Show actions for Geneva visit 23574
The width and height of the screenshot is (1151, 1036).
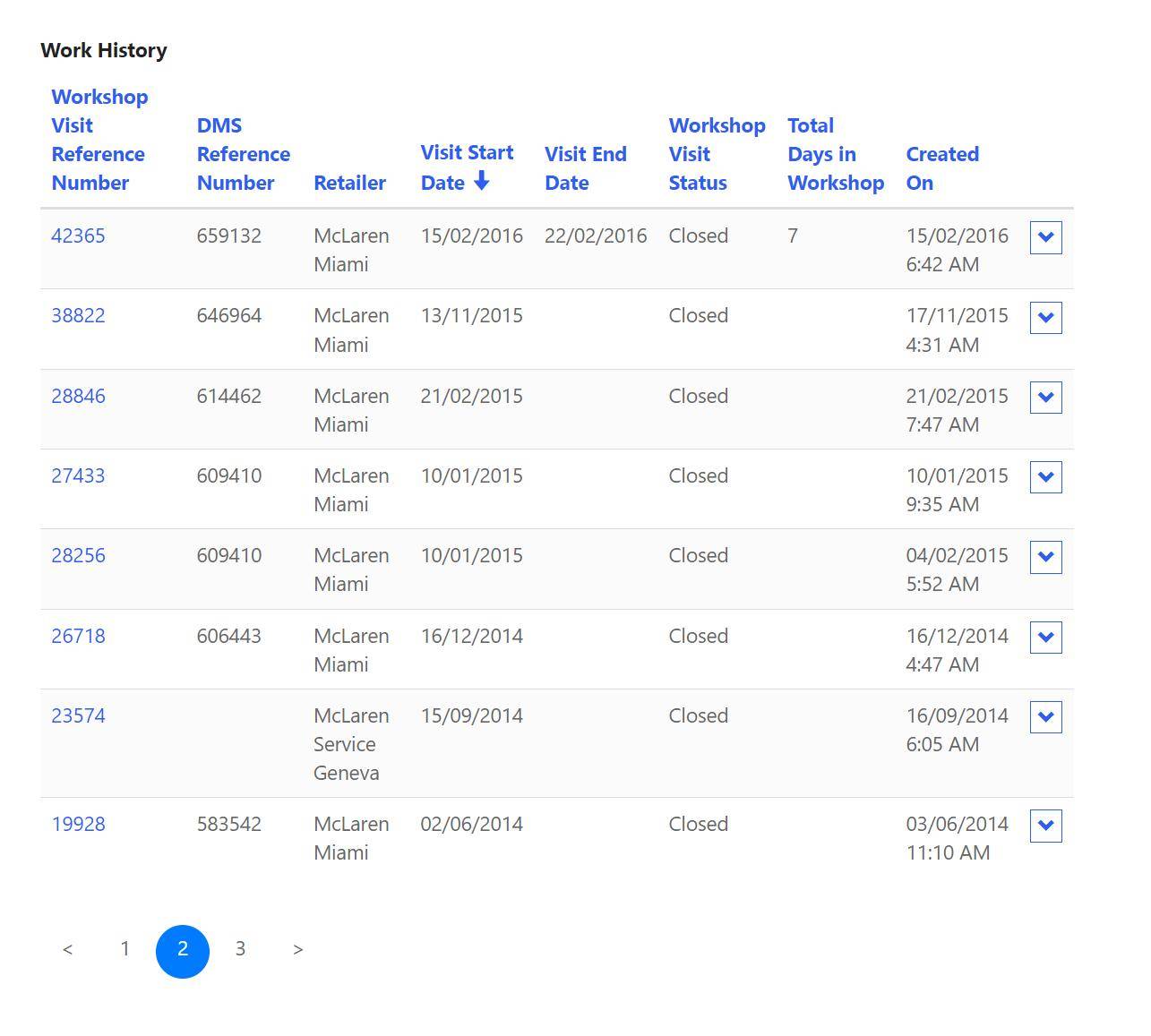point(1045,717)
